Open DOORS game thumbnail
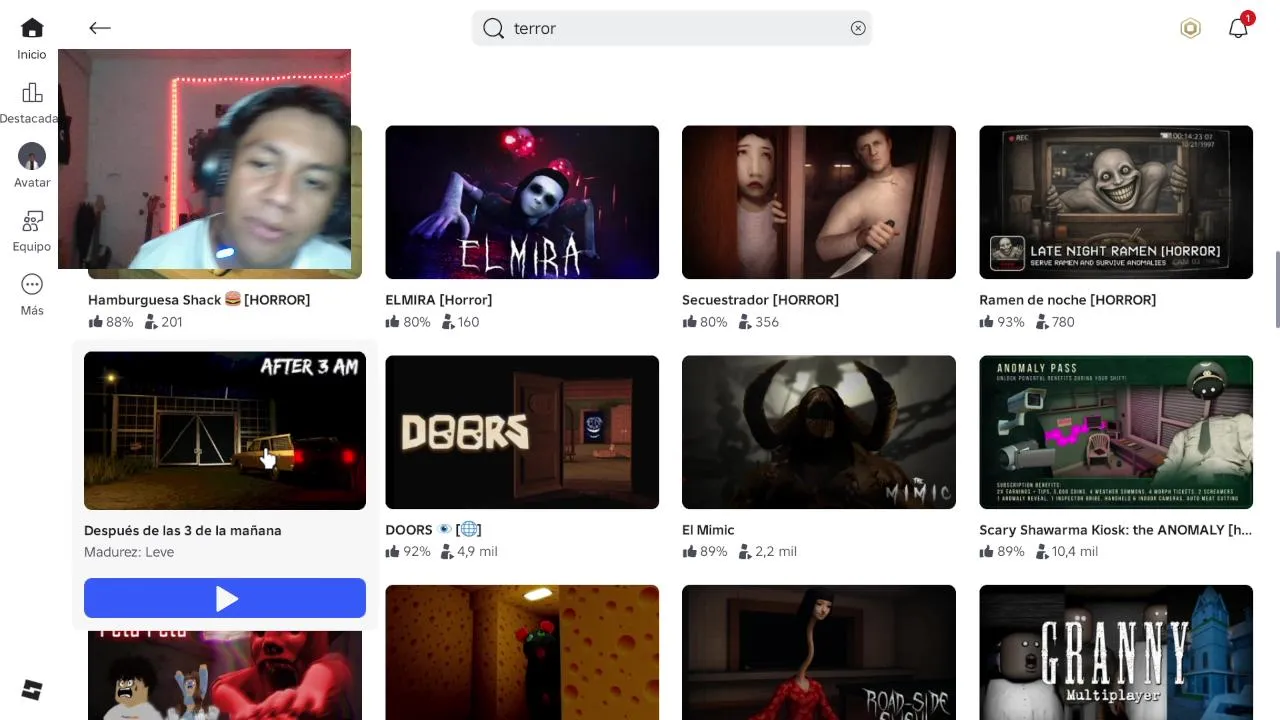 522,432
